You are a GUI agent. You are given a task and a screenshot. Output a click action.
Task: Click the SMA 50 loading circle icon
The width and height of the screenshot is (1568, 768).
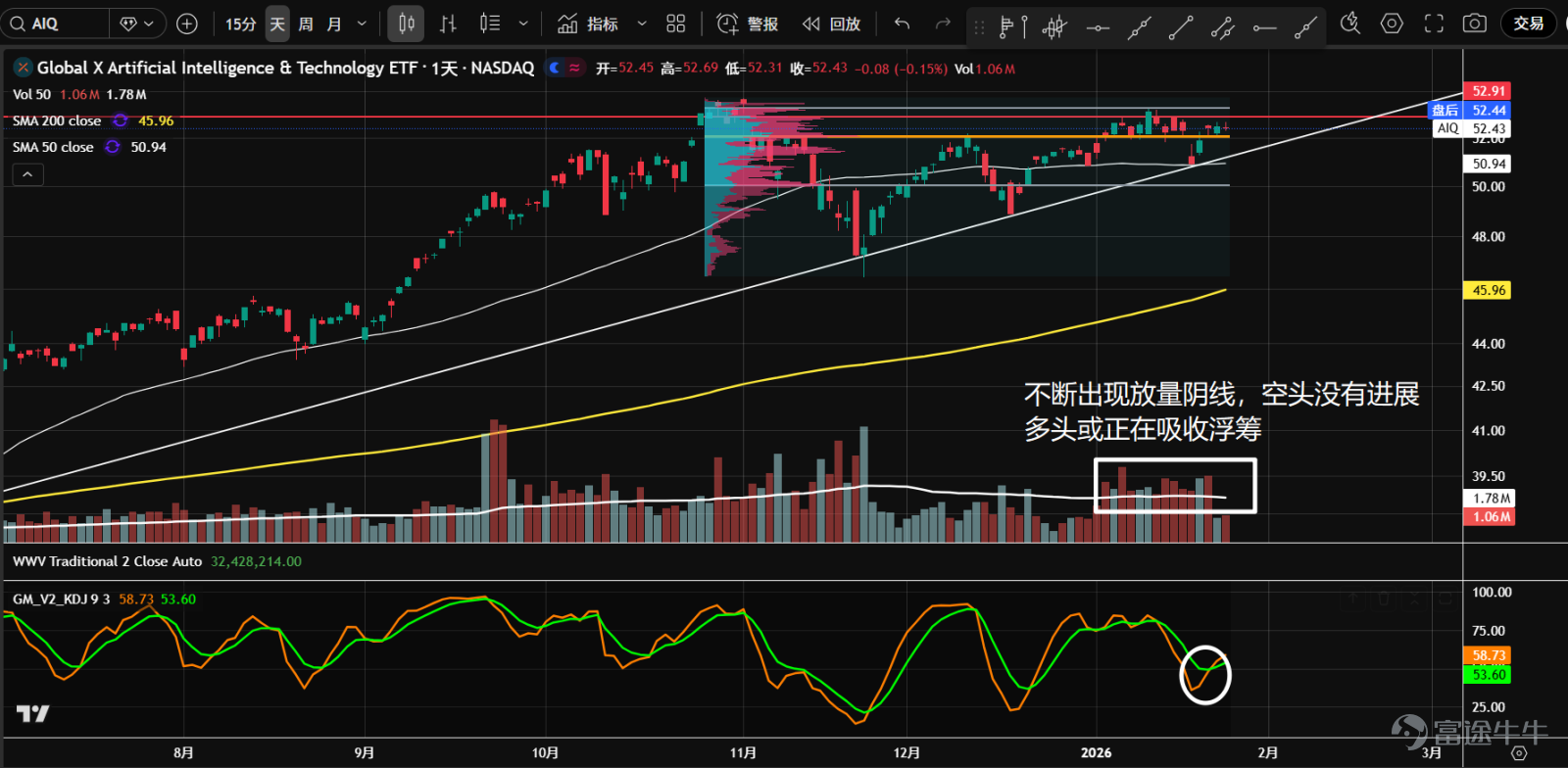point(113,147)
